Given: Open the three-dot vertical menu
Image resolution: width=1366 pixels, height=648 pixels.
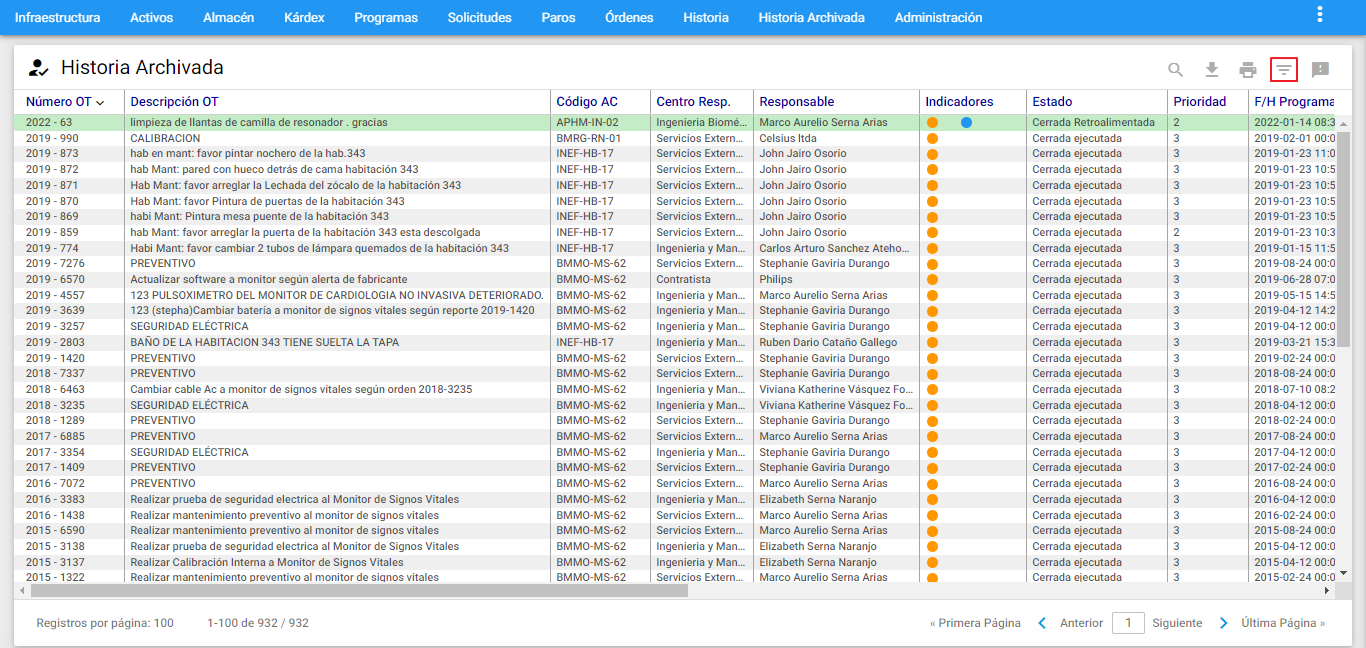Looking at the screenshot, I should click(1320, 14).
